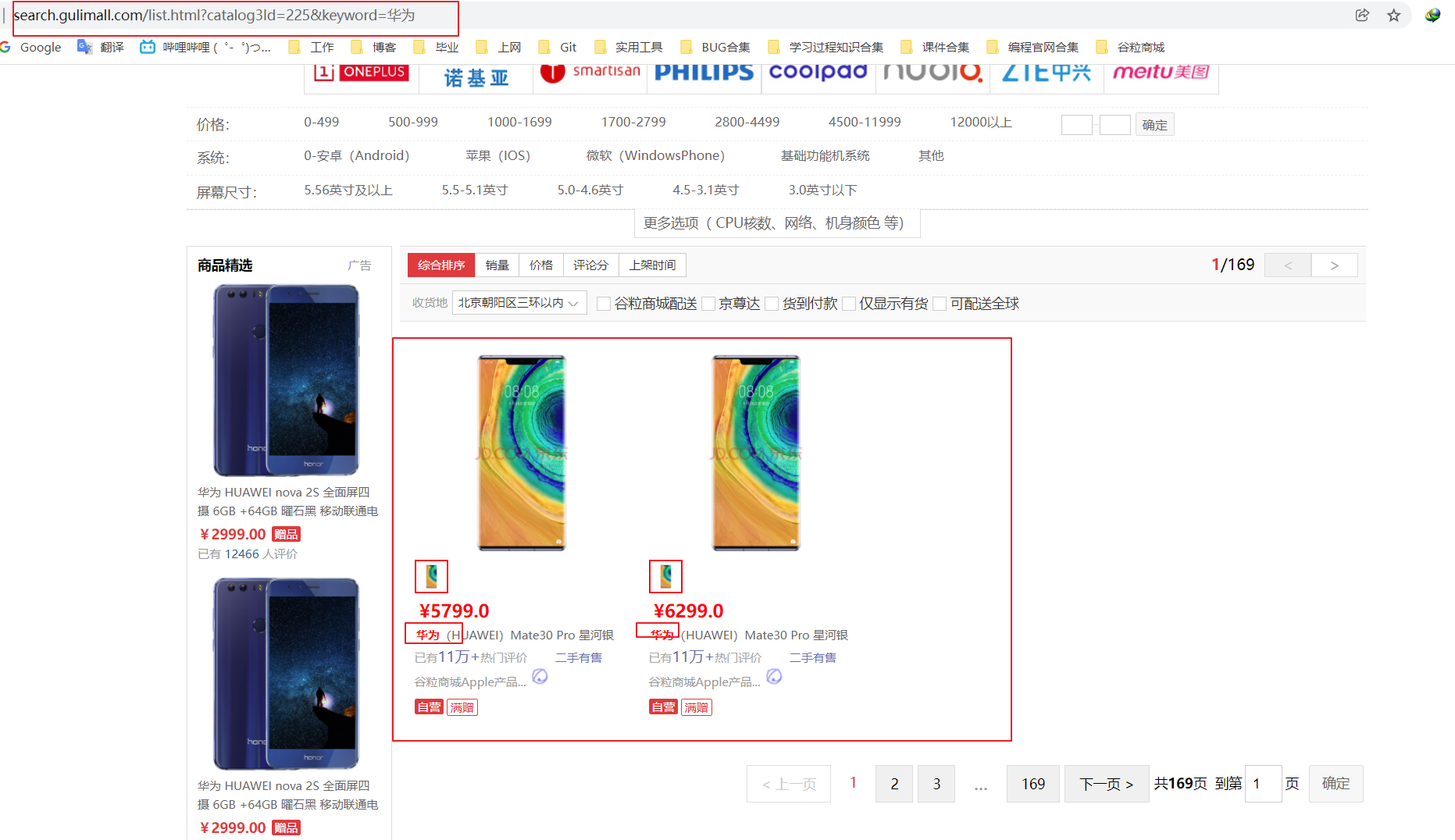Image resolution: width=1455 pixels, height=840 pixels.
Task: Select the OnePlus brand logo
Action: [361, 73]
